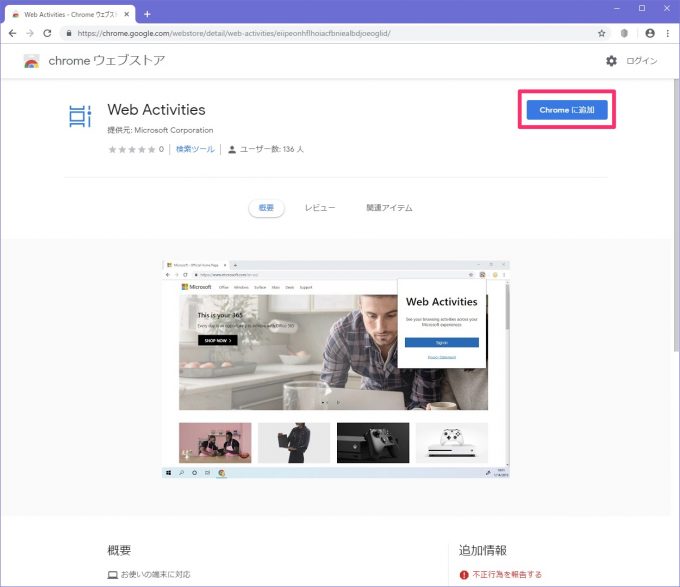This screenshot has width=680, height=587.
Task: Open the 検索ツール category link
Action: click(195, 149)
